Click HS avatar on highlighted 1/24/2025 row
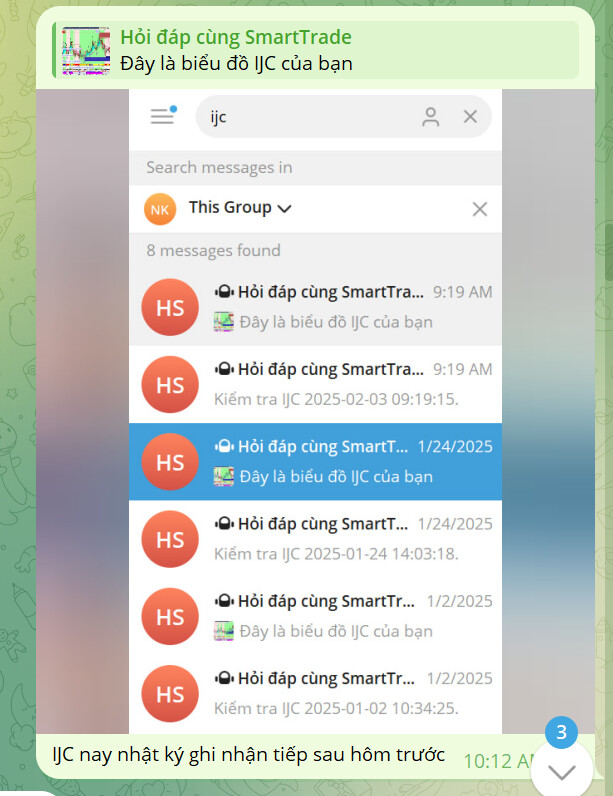The image size is (613, 796). pyautogui.click(x=170, y=461)
